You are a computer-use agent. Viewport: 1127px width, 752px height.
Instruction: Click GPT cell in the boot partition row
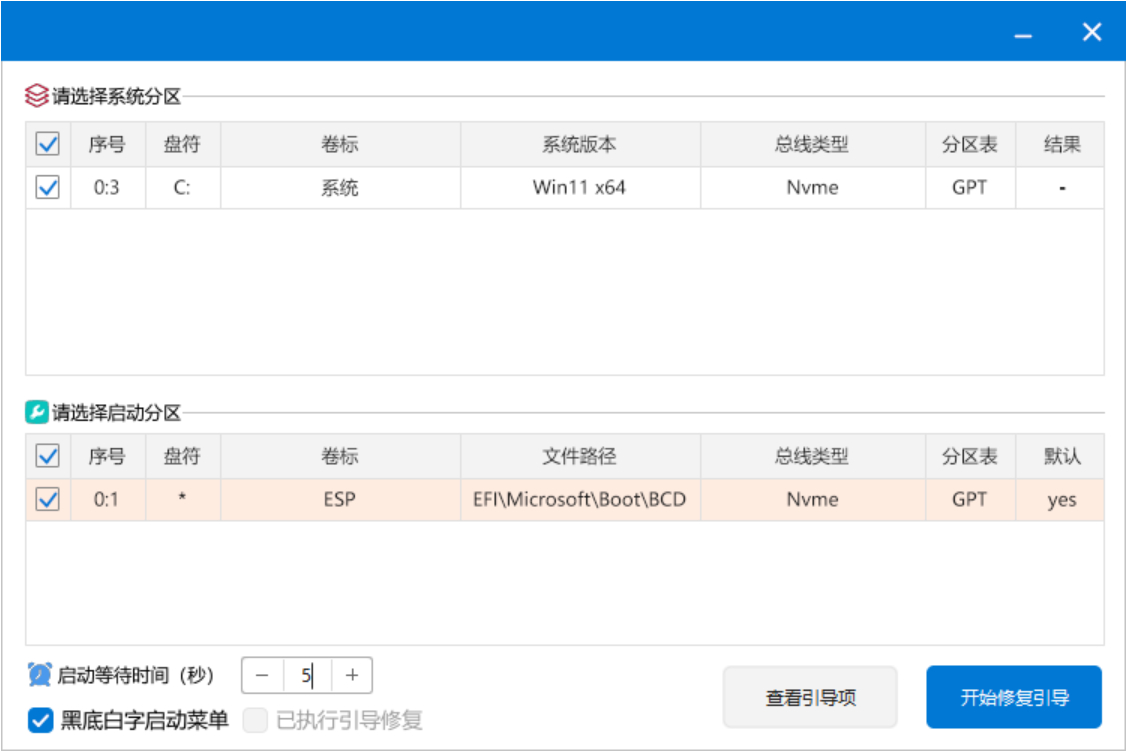pos(970,500)
